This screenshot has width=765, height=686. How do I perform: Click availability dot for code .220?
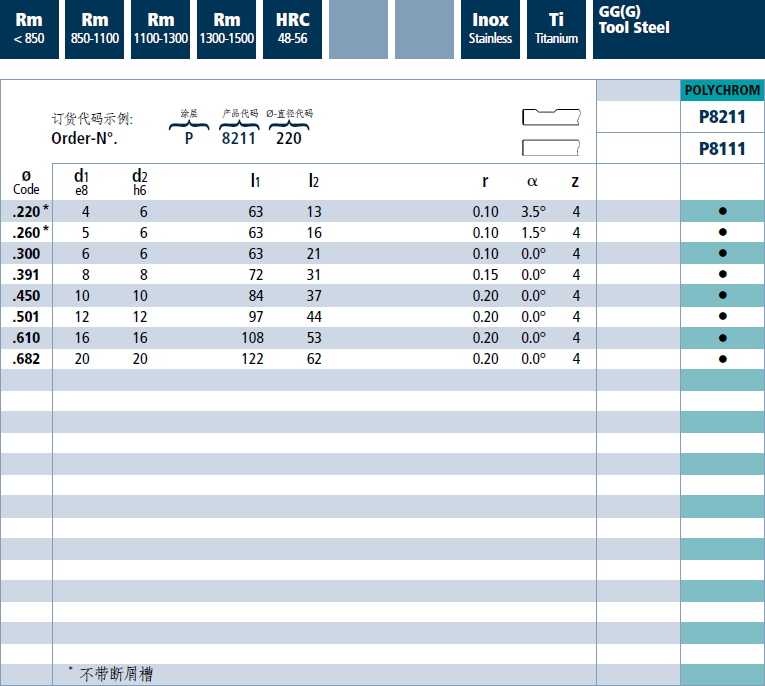pos(723,211)
